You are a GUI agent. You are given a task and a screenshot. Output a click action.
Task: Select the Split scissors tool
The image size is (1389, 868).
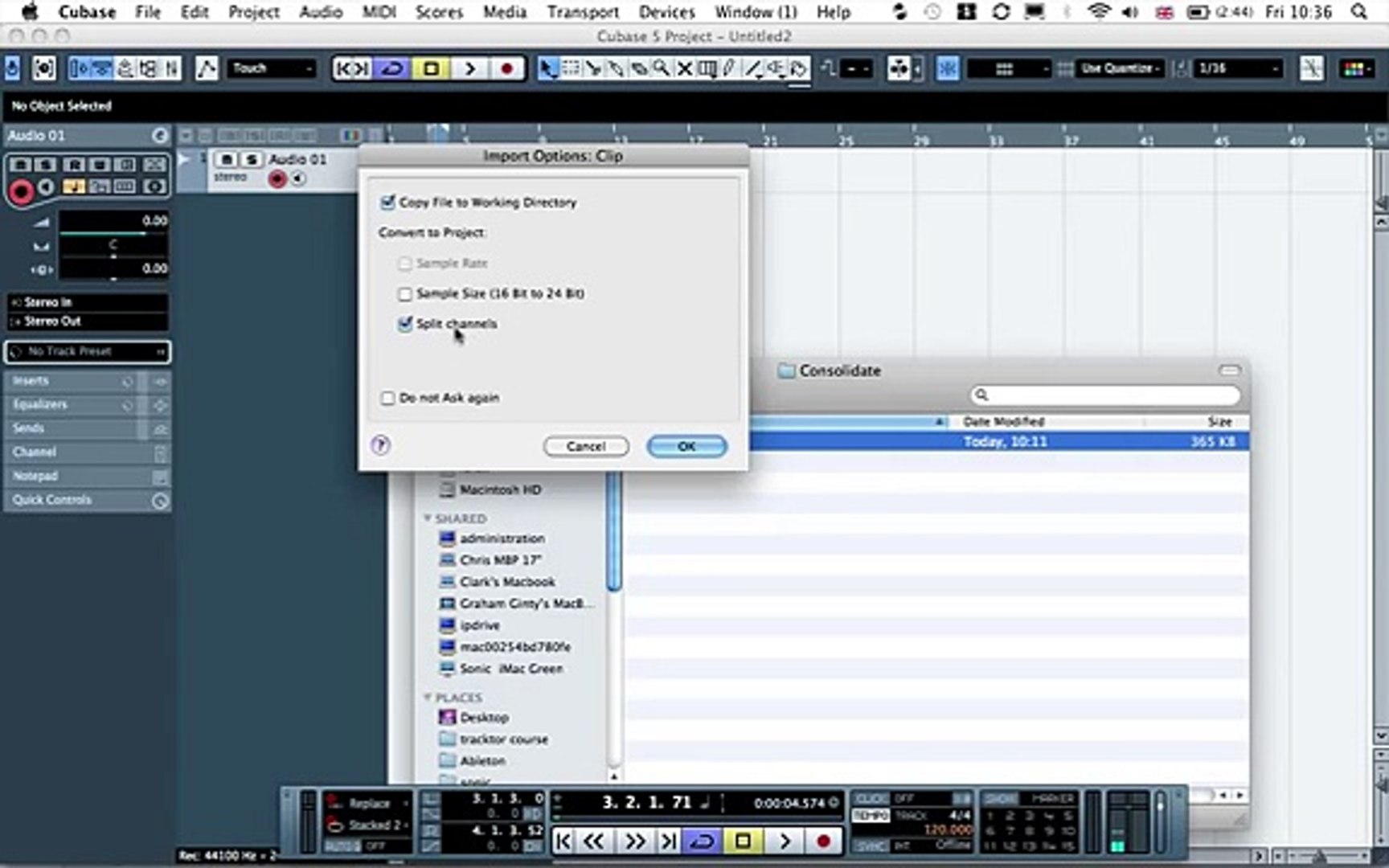coord(593,68)
